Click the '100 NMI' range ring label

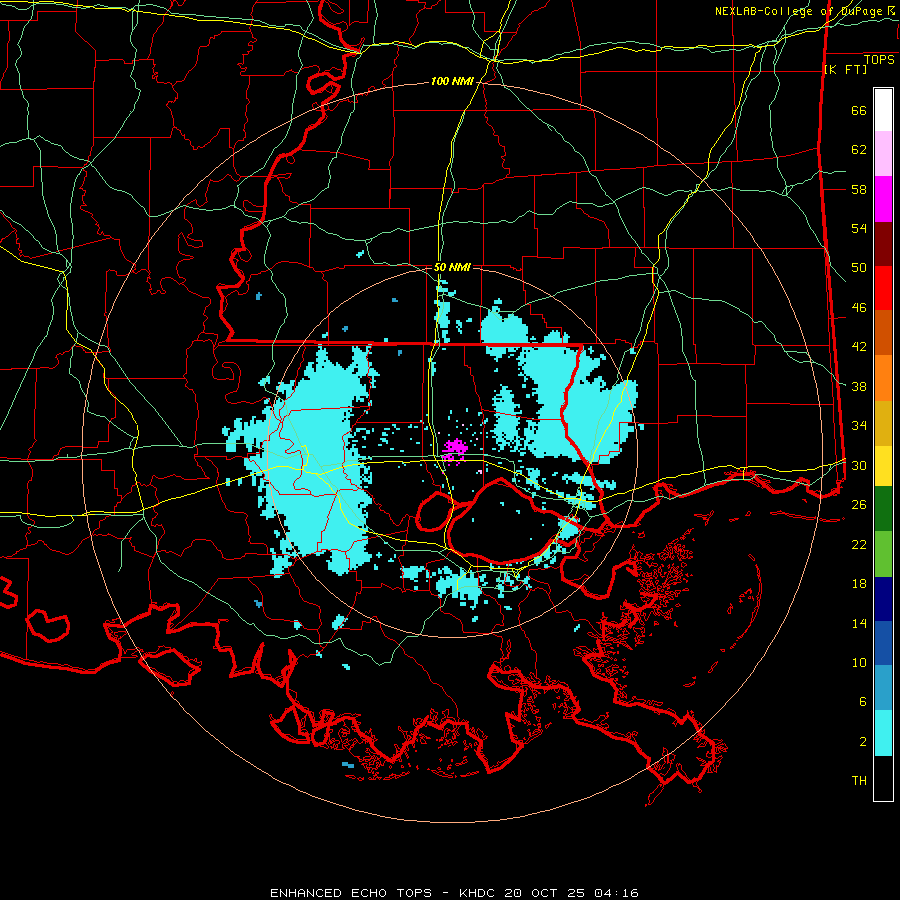click(452, 82)
